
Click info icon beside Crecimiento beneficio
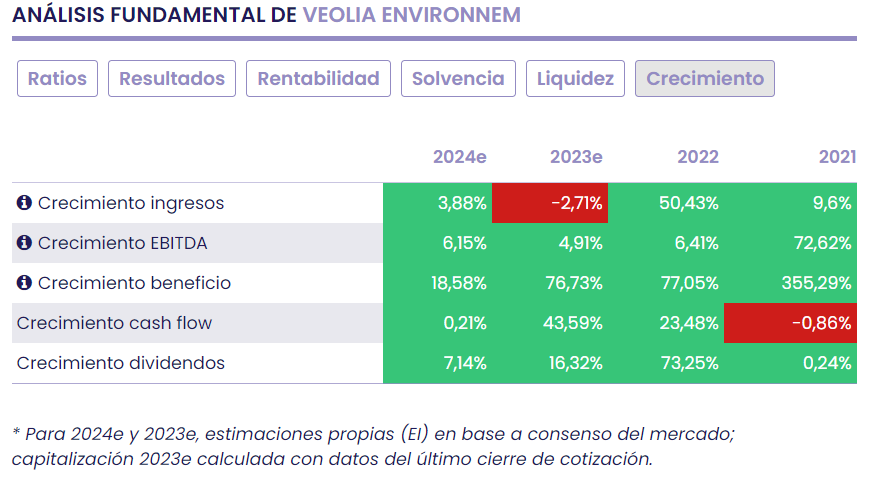25,283
